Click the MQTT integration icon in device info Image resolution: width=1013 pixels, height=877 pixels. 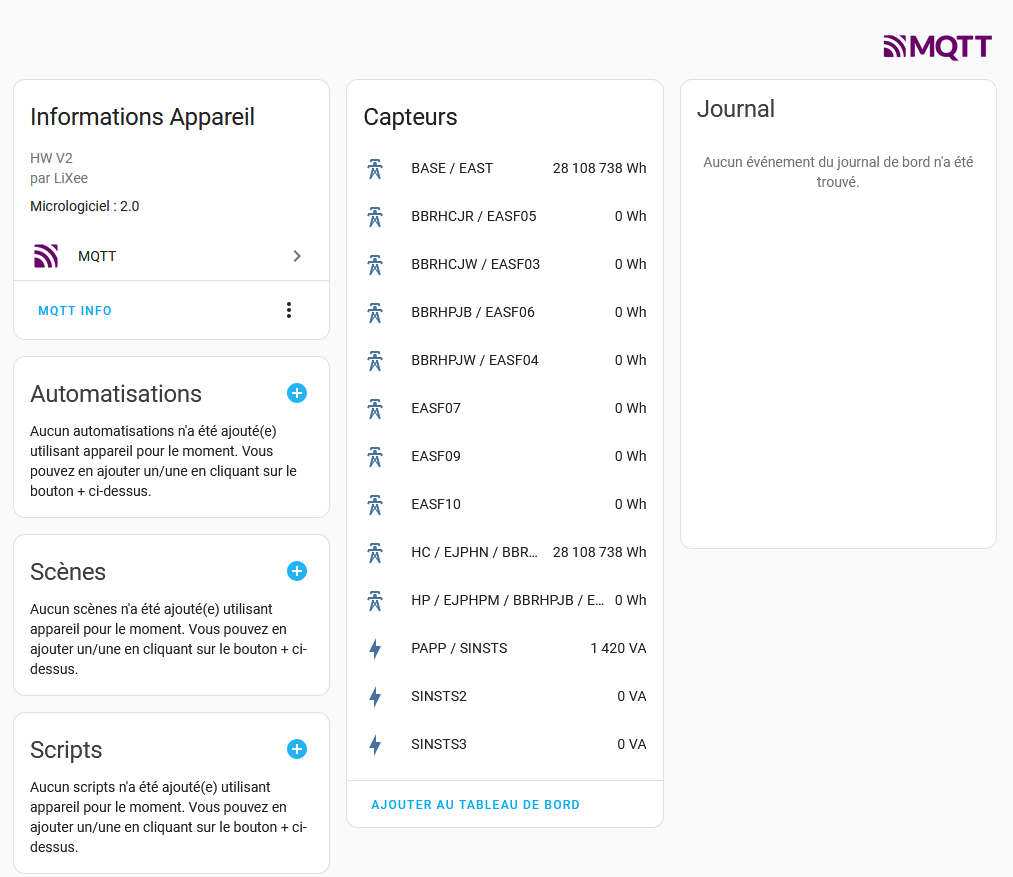tap(46, 256)
